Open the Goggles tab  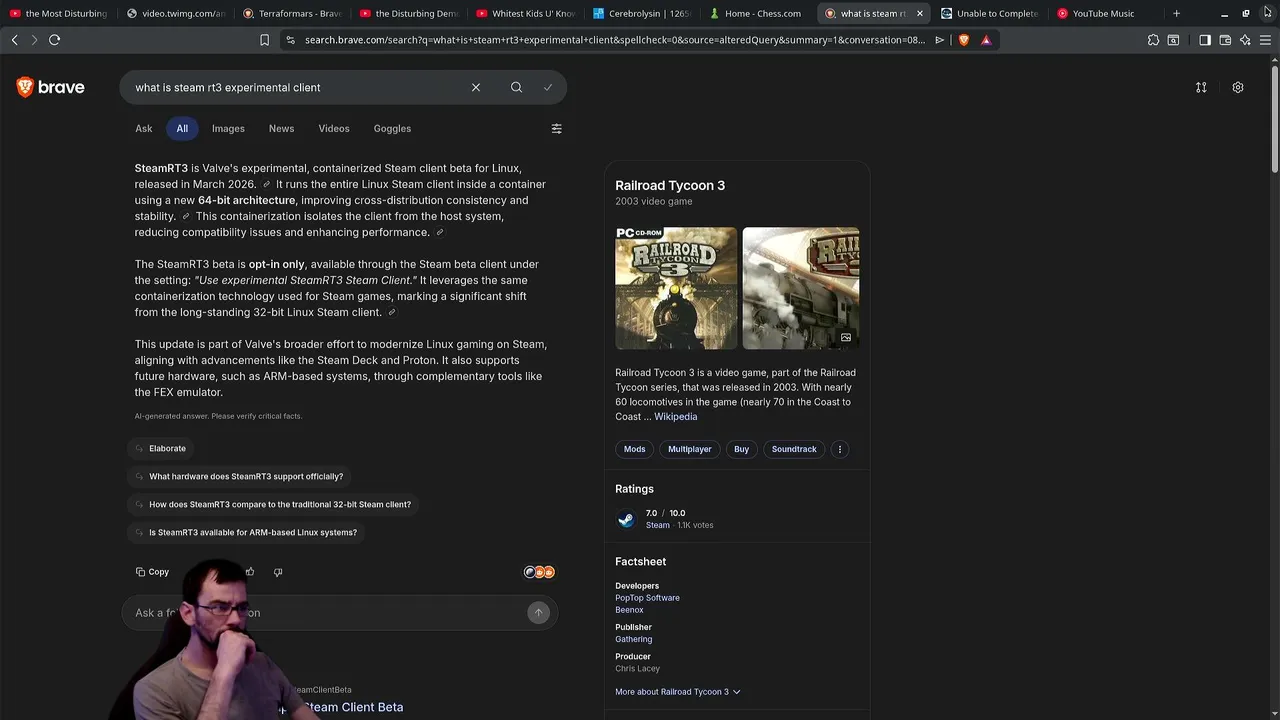(392, 128)
